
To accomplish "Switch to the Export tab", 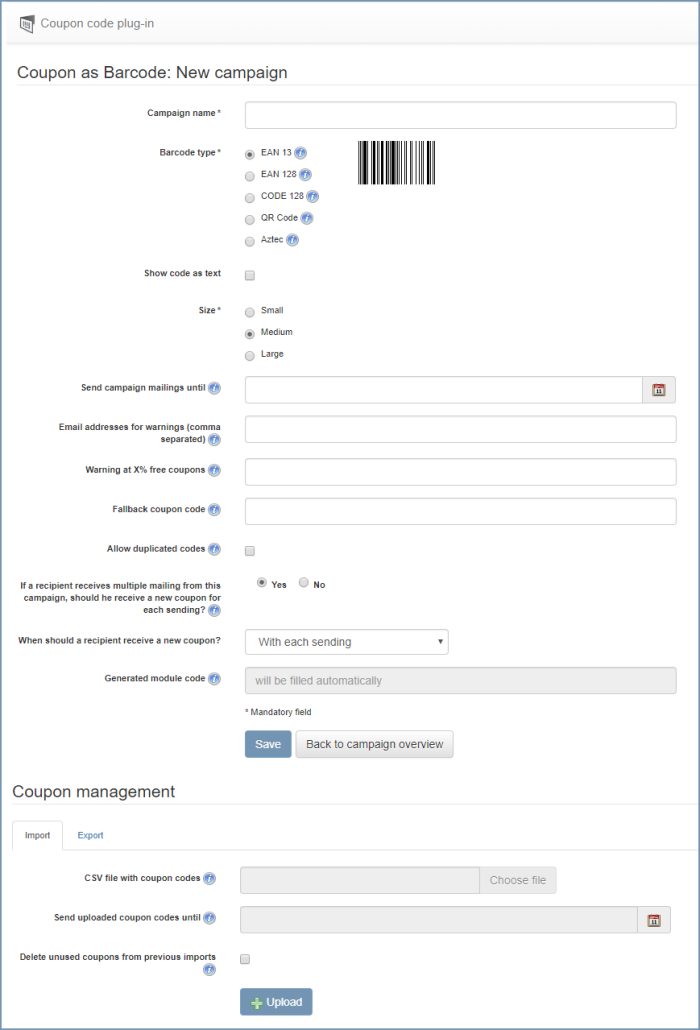I will coord(90,836).
